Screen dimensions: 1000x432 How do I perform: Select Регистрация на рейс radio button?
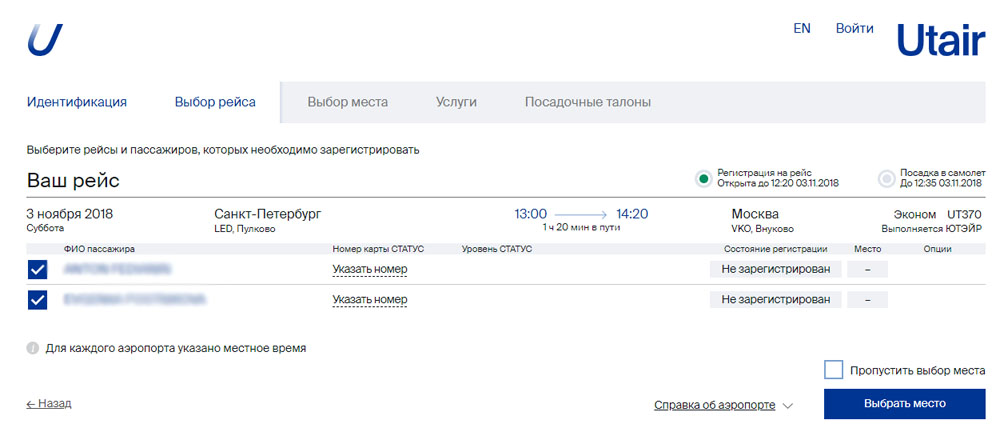[x=704, y=179]
